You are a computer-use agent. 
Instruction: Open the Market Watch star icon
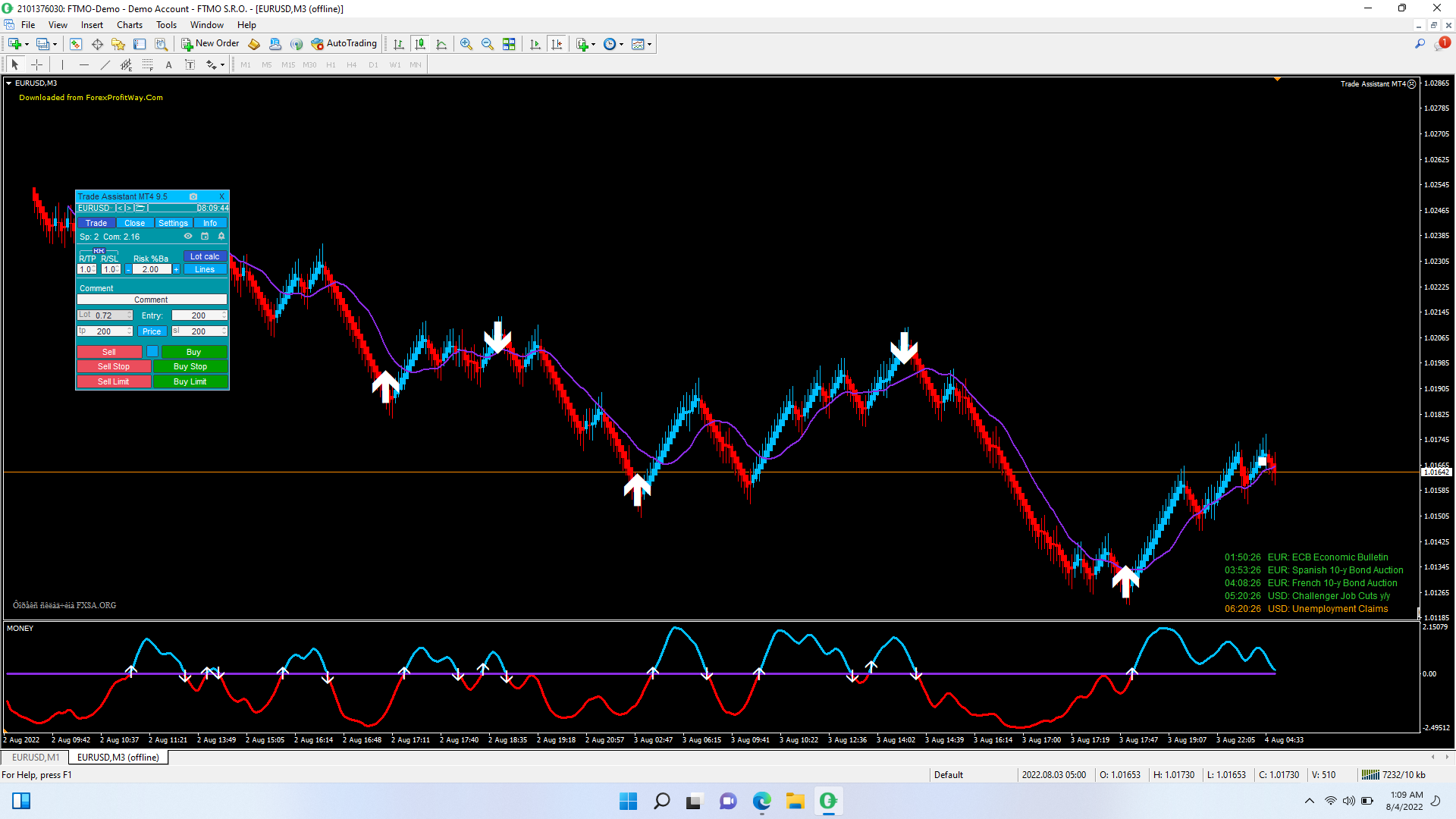[118, 44]
